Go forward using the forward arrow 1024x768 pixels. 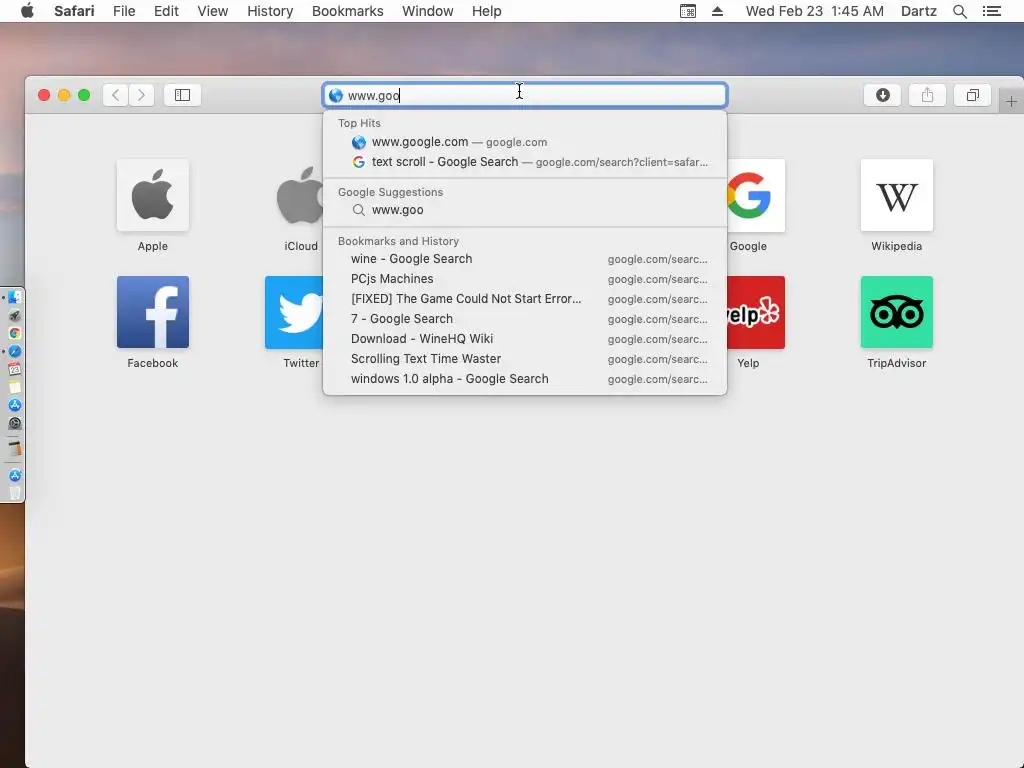pyautogui.click(x=141, y=95)
